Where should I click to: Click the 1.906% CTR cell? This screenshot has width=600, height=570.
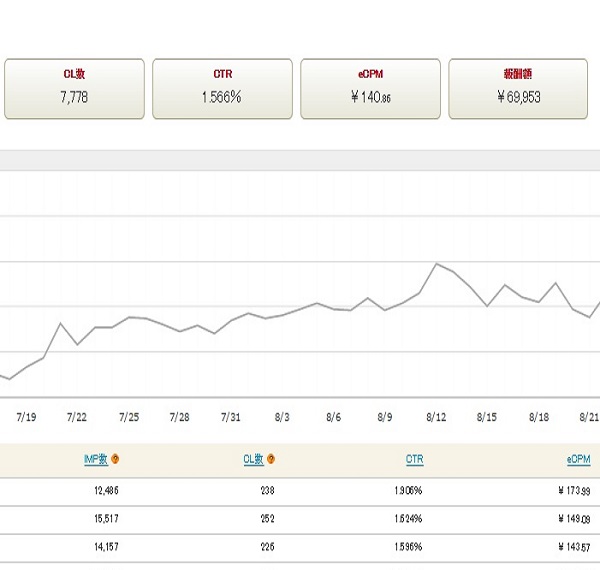click(408, 490)
